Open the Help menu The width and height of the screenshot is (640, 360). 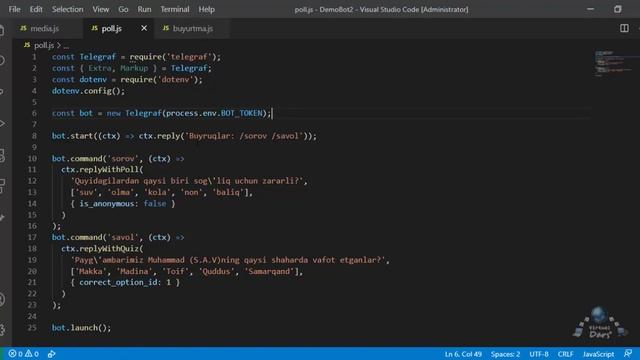point(207,9)
